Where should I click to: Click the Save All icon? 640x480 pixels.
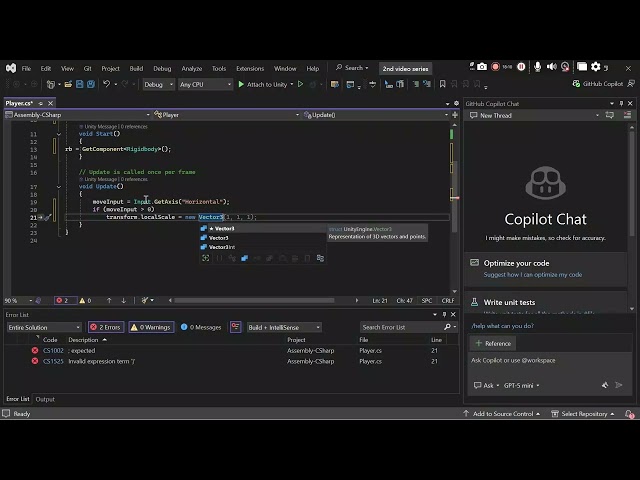click(91, 84)
